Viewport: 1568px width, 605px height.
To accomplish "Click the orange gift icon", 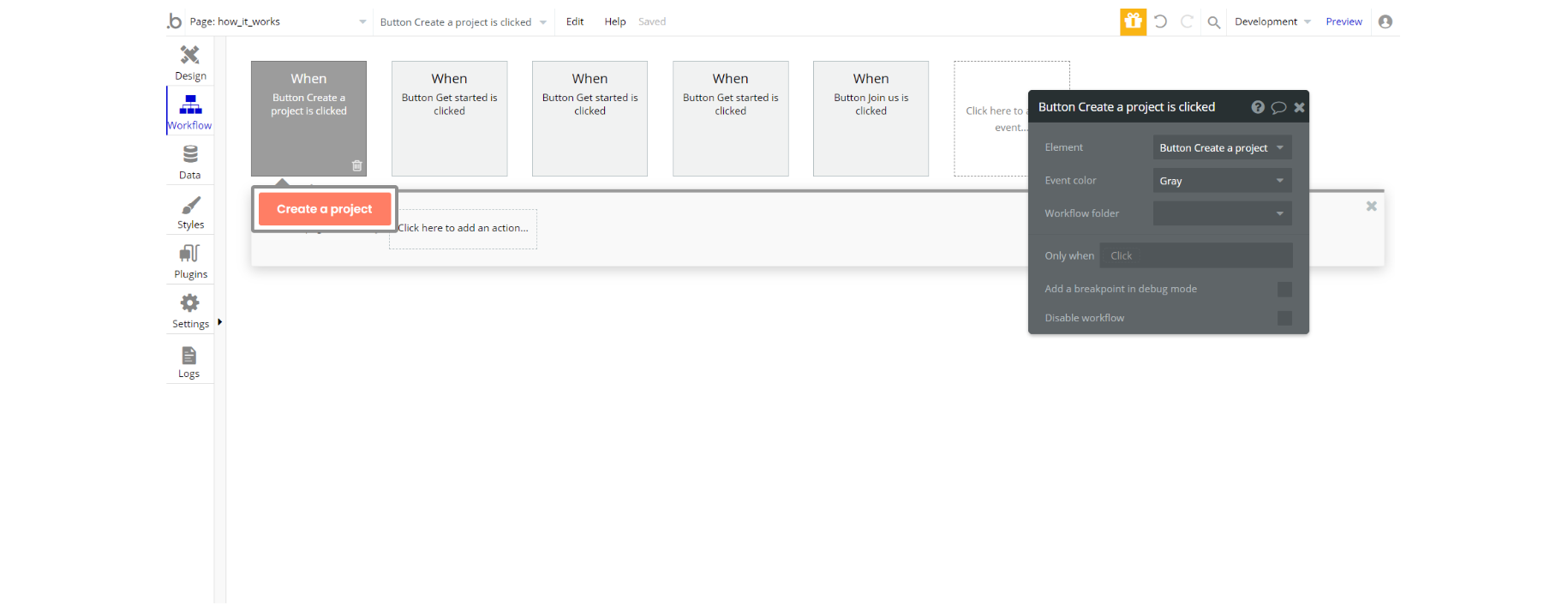I will coord(1133,21).
